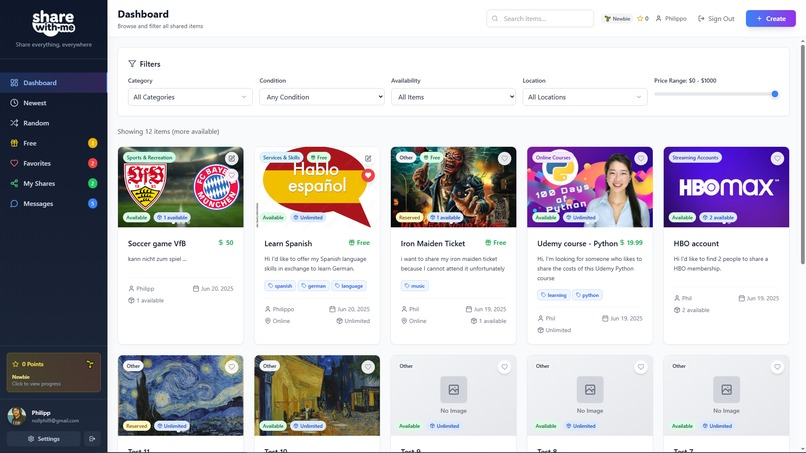Click the learning tag

coord(554,295)
